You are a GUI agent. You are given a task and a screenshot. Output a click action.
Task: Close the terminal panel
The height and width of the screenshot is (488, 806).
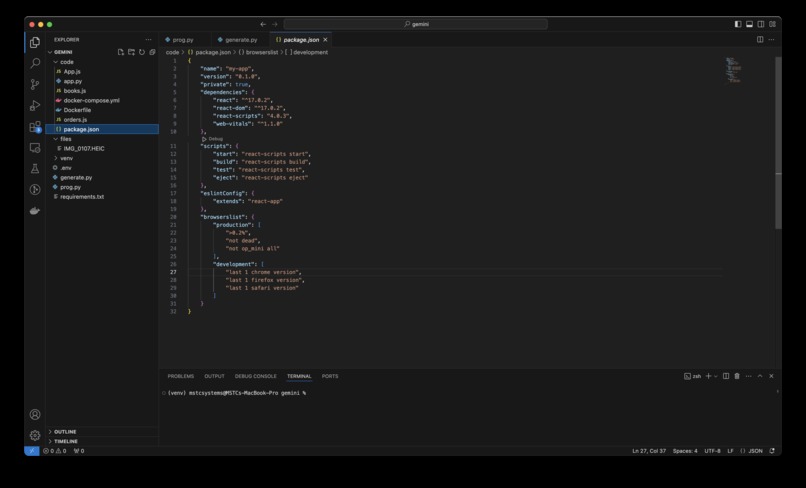772,376
